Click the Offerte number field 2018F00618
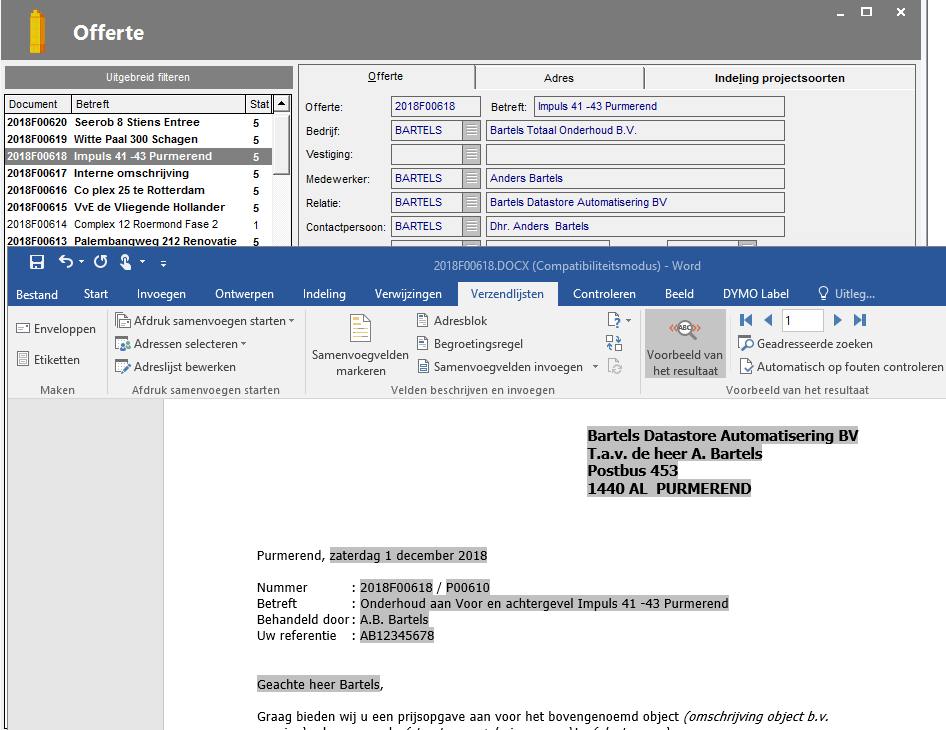The height and width of the screenshot is (730, 946). click(436, 106)
